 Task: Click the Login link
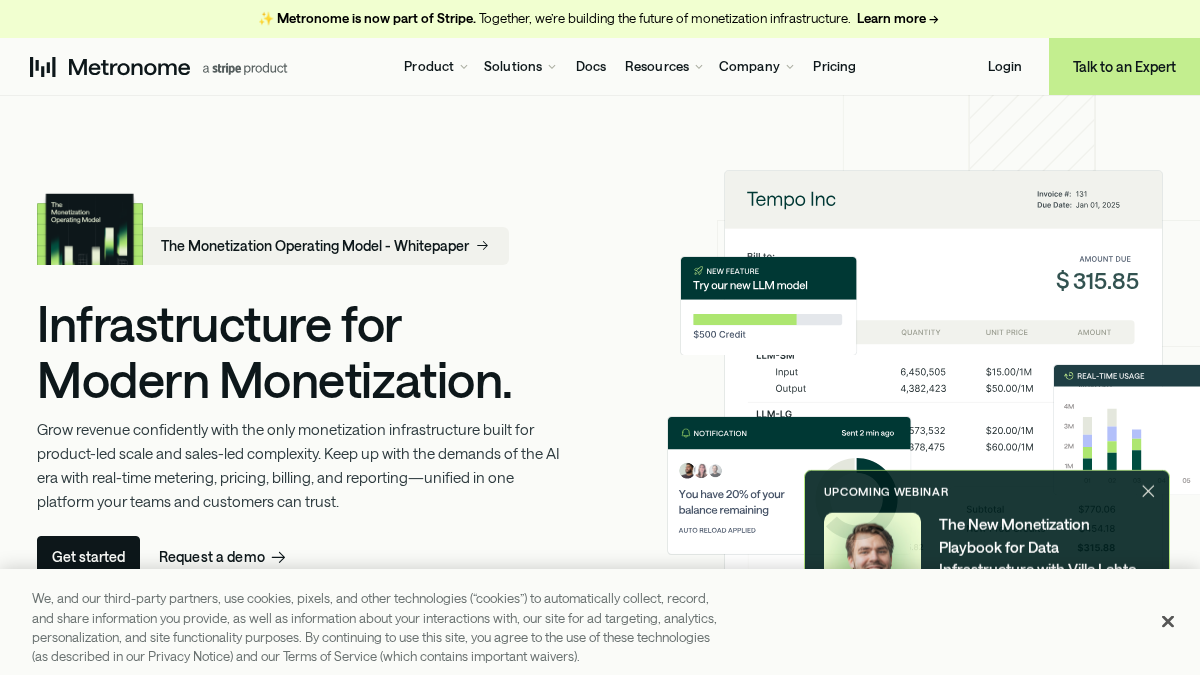(1005, 66)
